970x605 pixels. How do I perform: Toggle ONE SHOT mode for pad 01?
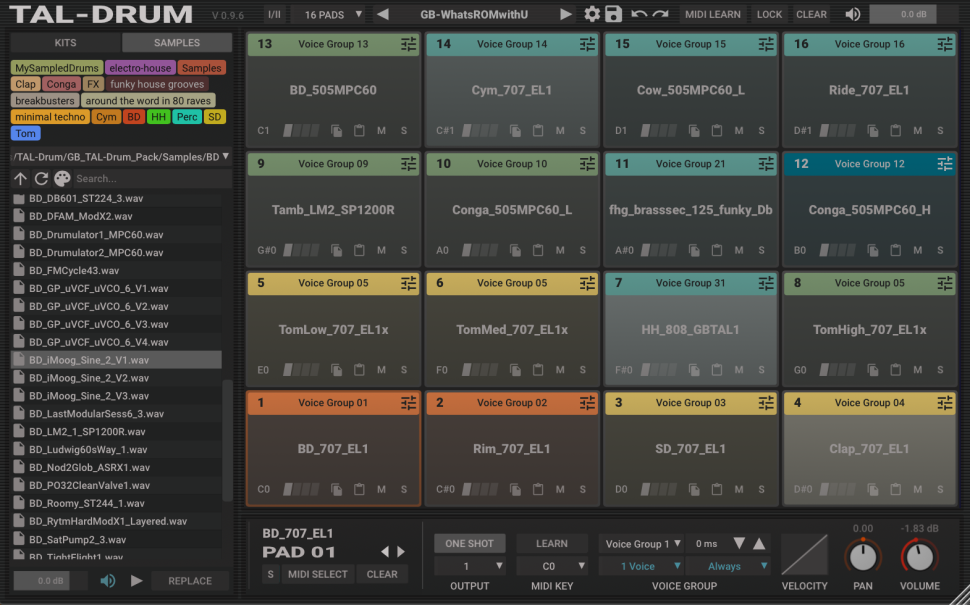469,543
